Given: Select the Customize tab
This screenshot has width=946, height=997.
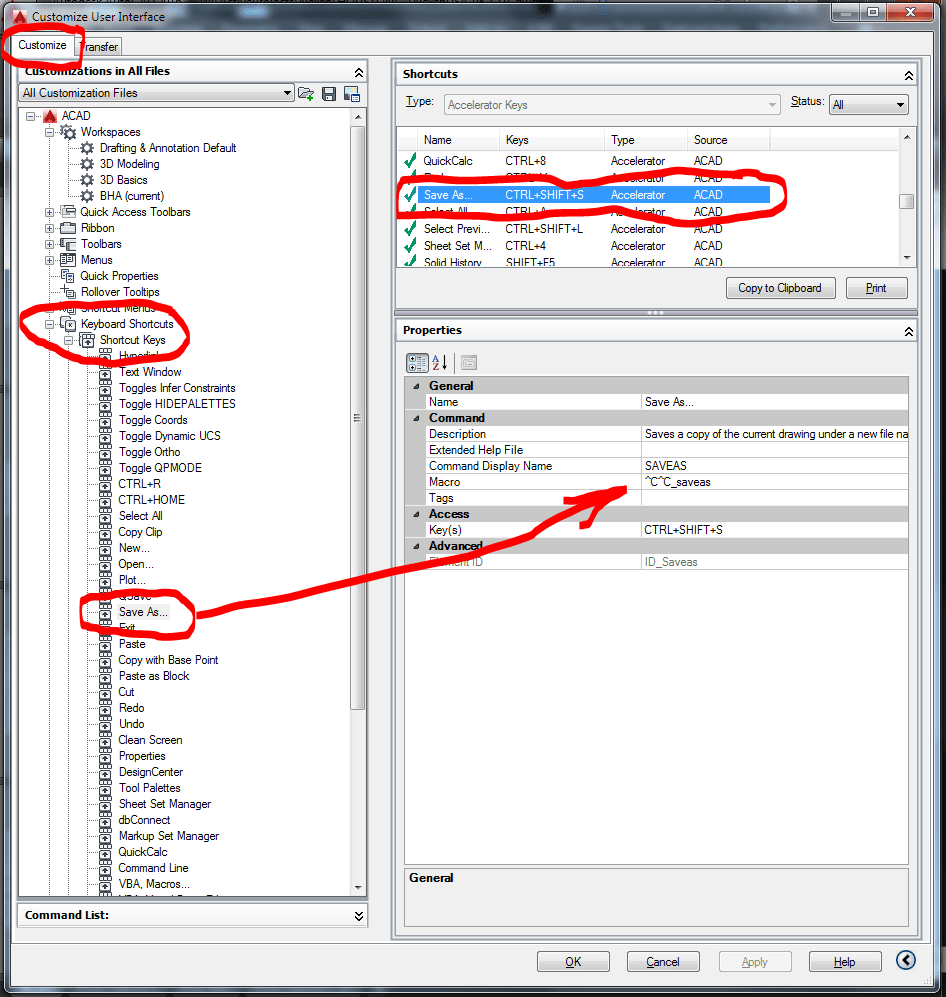Looking at the screenshot, I should [x=42, y=45].
